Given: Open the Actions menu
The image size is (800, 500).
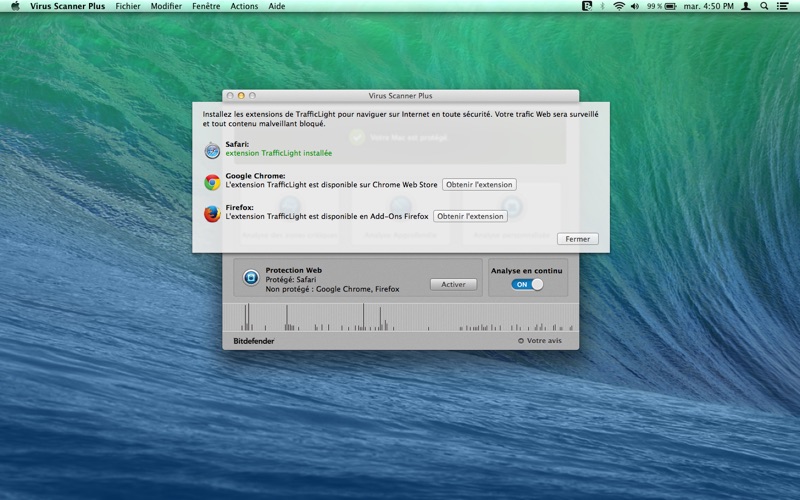Looking at the screenshot, I should coord(244,6).
